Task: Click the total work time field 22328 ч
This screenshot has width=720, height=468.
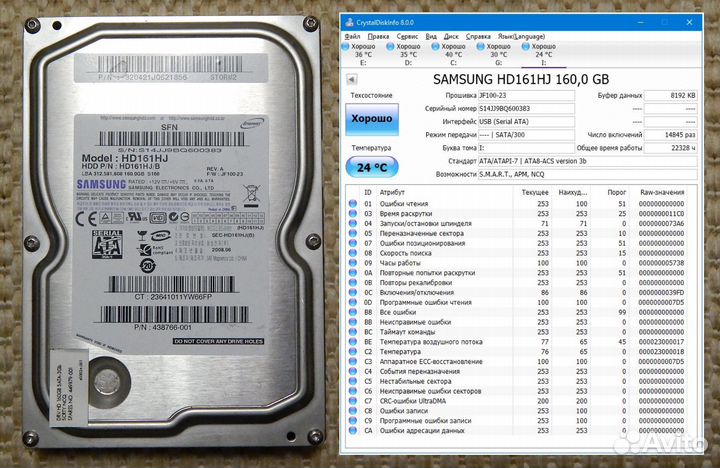Action: pos(670,148)
